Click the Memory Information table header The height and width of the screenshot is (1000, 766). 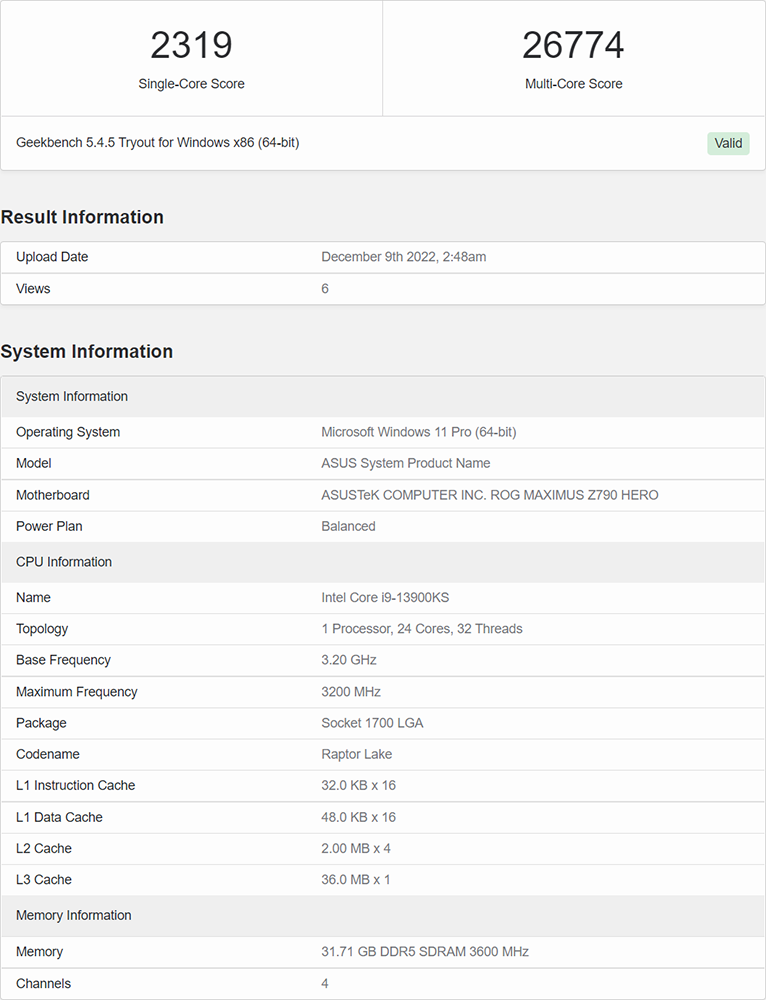point(383,916)
